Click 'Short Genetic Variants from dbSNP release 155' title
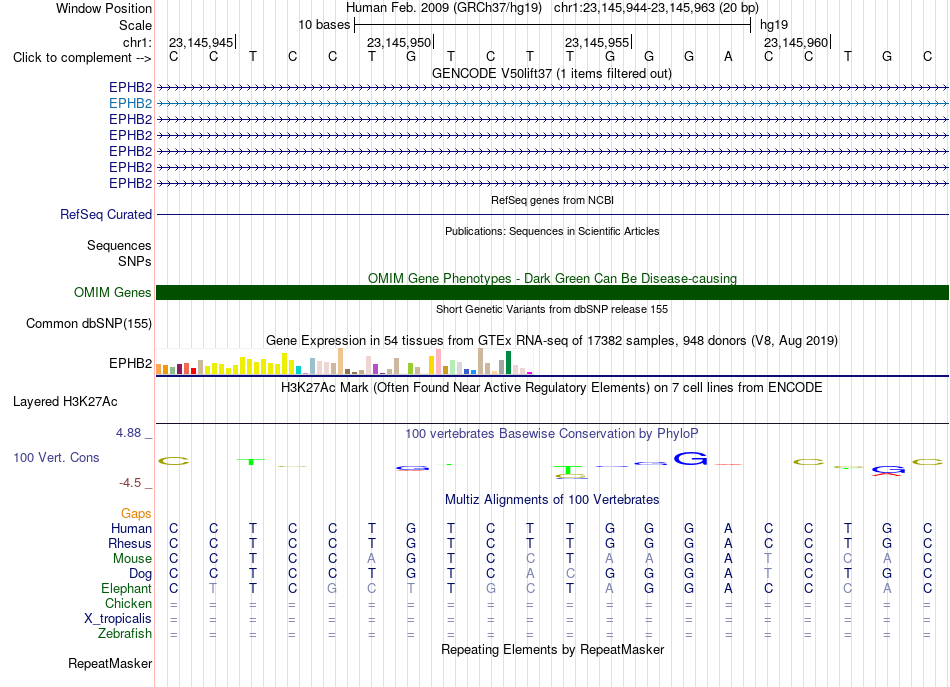Image resolution: width=950 pixels, height=687 pixels. click(x=552, y=309)
